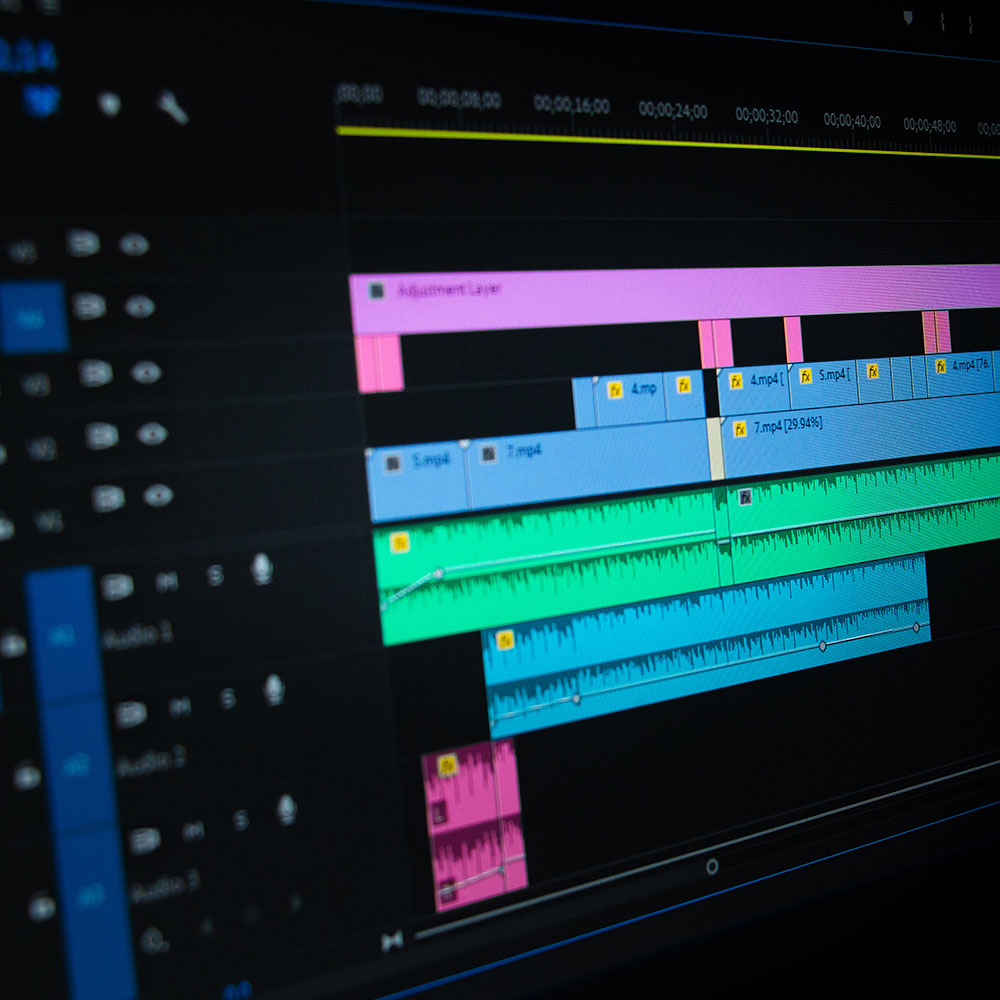This screenshot has height=1000, width=1000.
Task: Enable voice-over record on Audio 1
Action: 261,569
